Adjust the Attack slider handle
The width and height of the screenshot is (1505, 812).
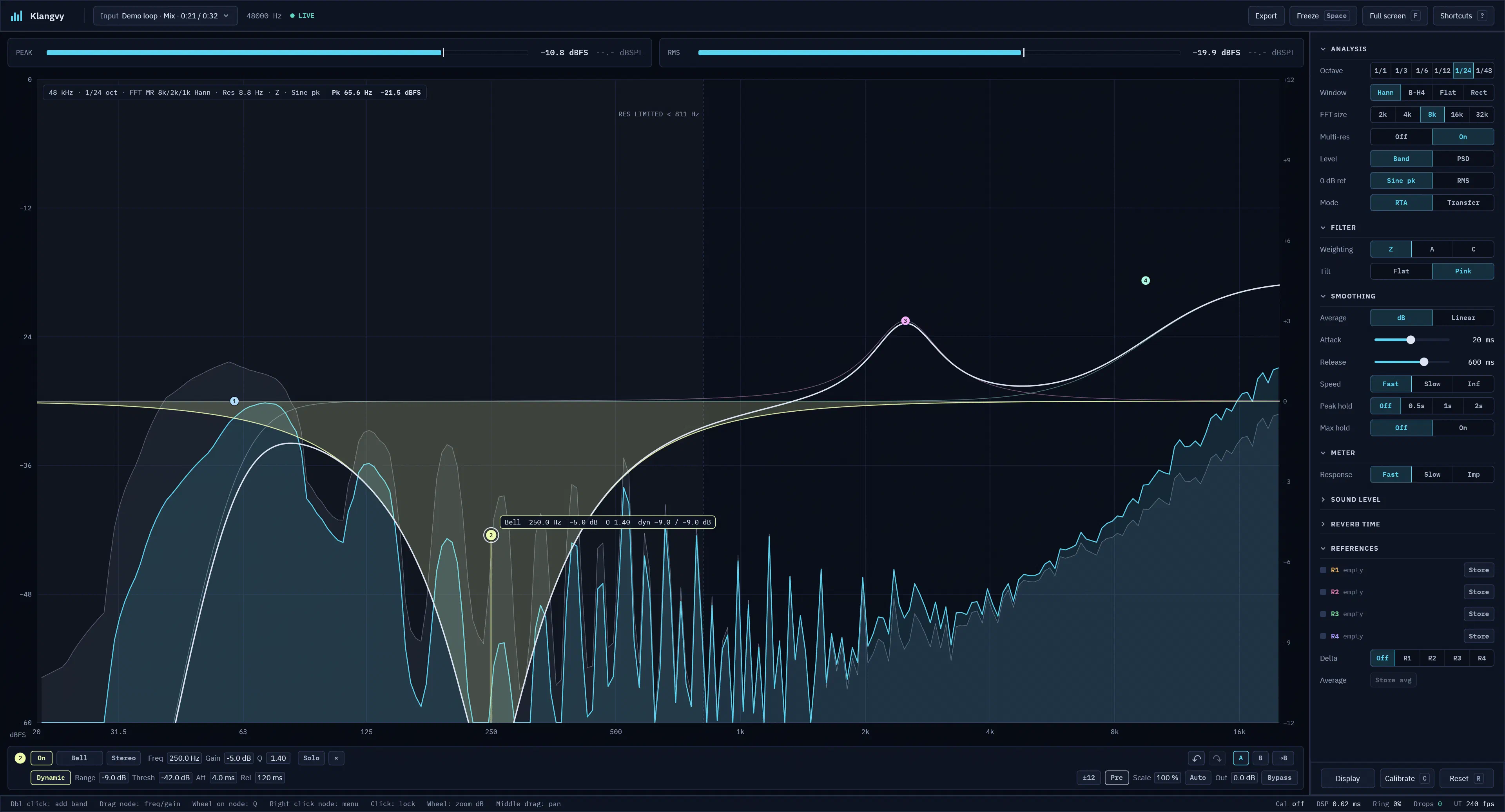tap(1411, 340)
